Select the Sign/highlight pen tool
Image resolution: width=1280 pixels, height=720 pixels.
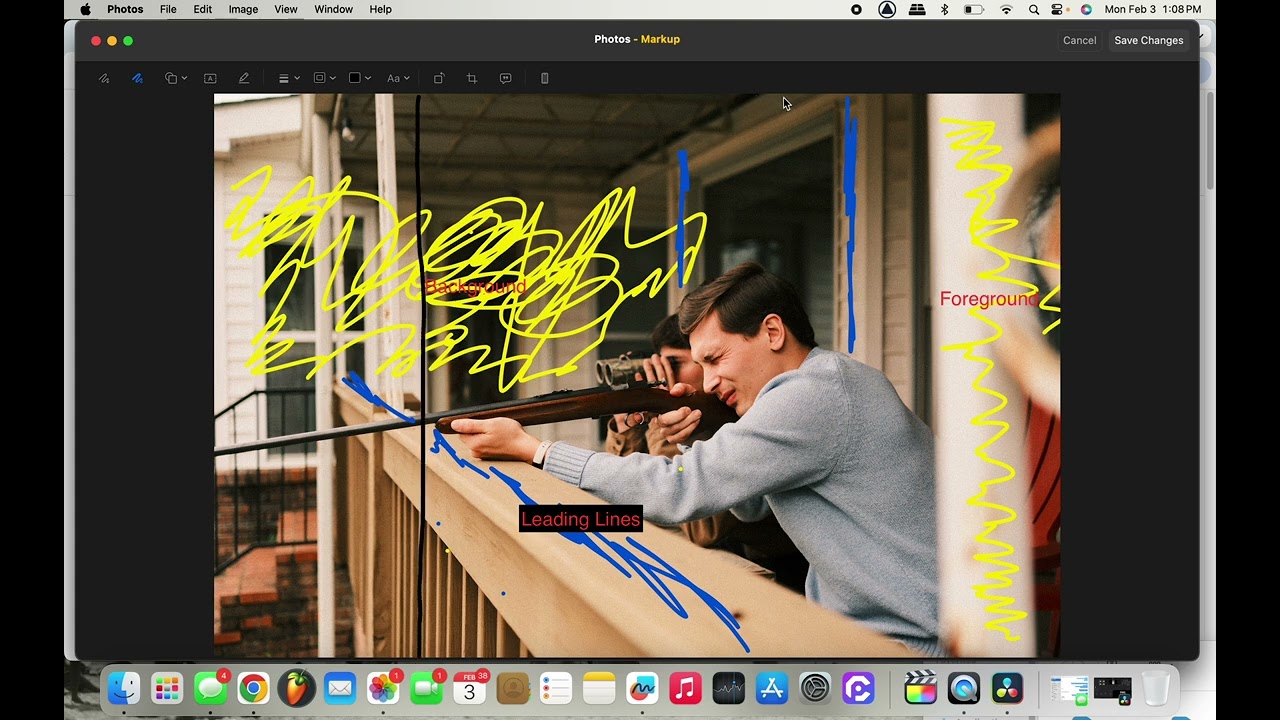(x=244, y=78)
